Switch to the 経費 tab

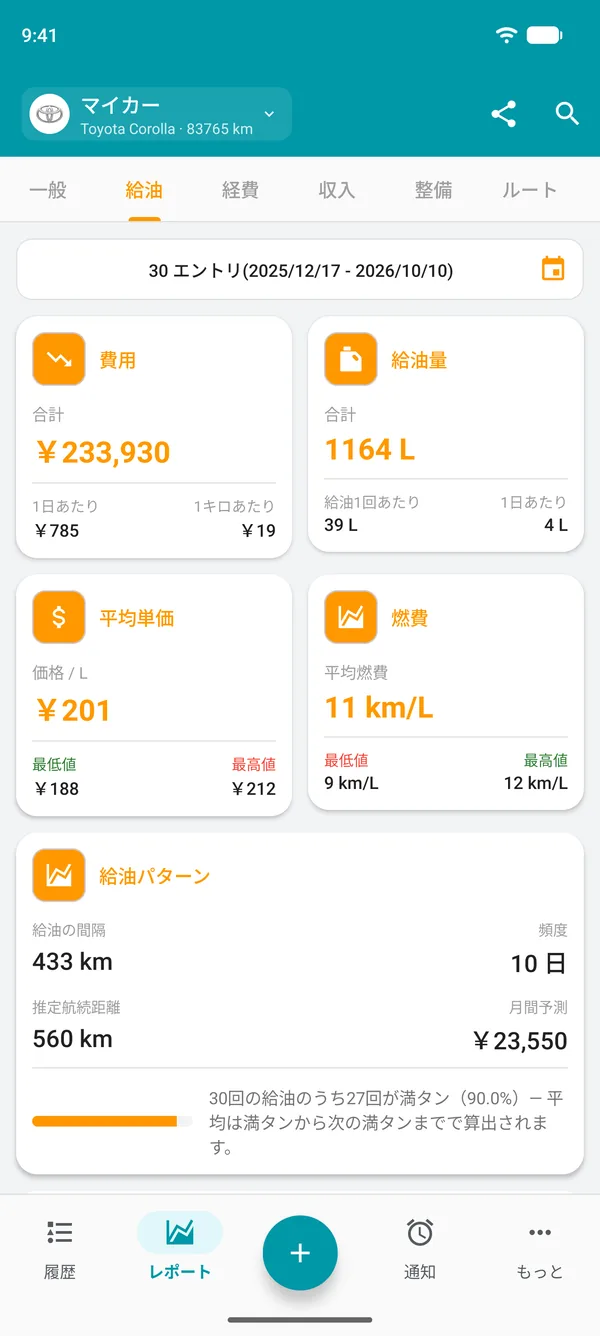pos(240,190)
